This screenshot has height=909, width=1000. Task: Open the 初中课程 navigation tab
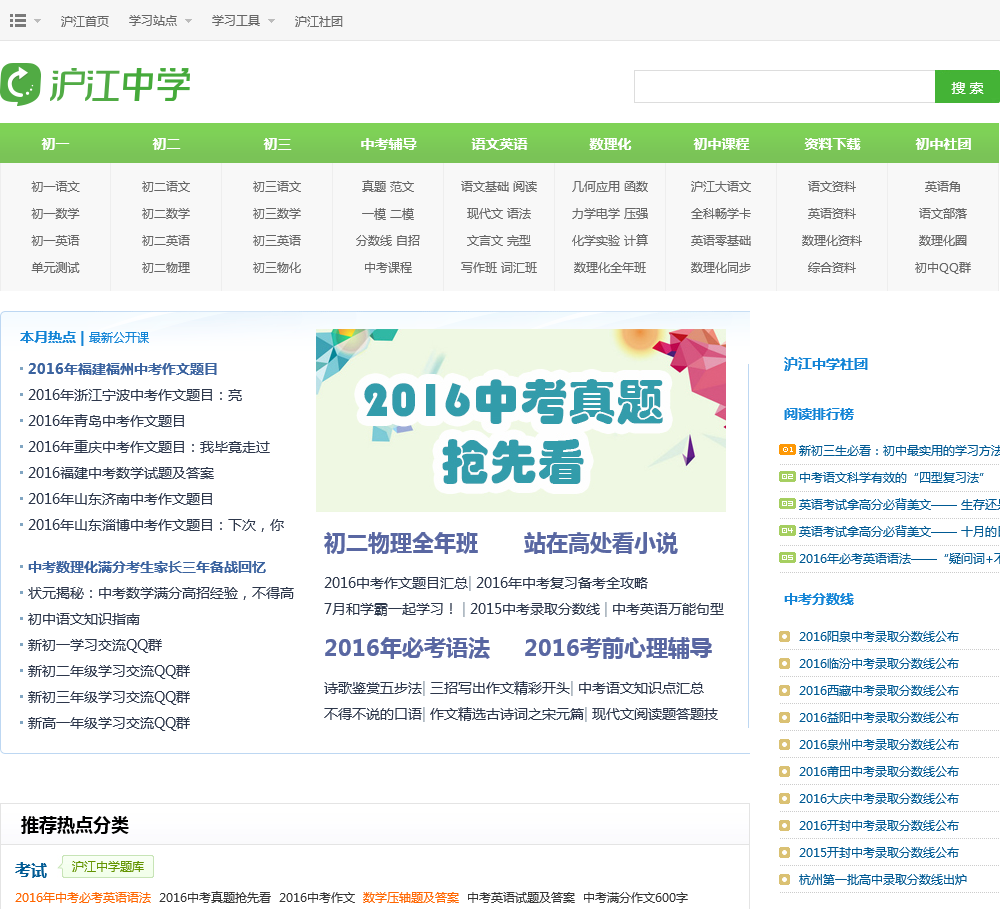(721, 144)
